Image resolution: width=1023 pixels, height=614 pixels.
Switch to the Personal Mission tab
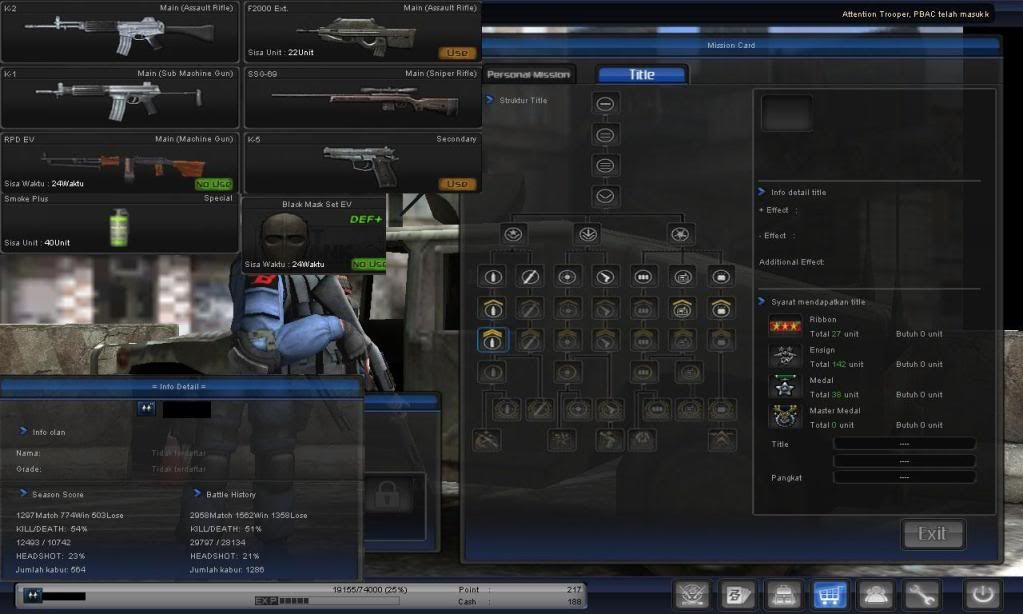pyautogui.click(x=528, y=74)
